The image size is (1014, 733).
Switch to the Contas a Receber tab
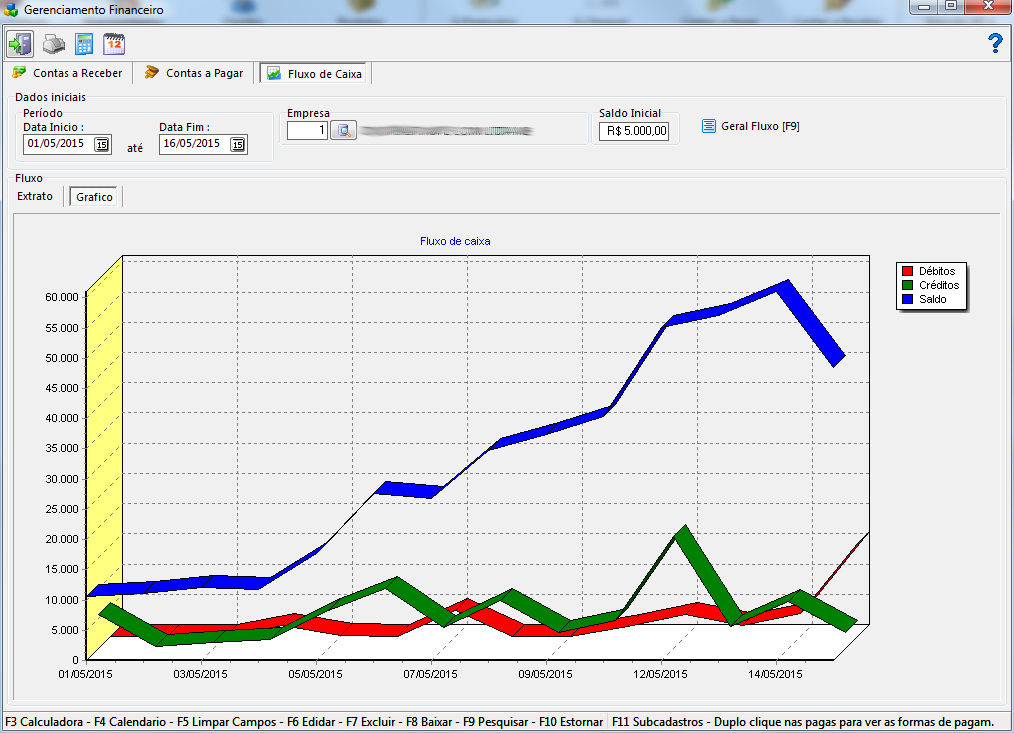click(x=68, y=73)
